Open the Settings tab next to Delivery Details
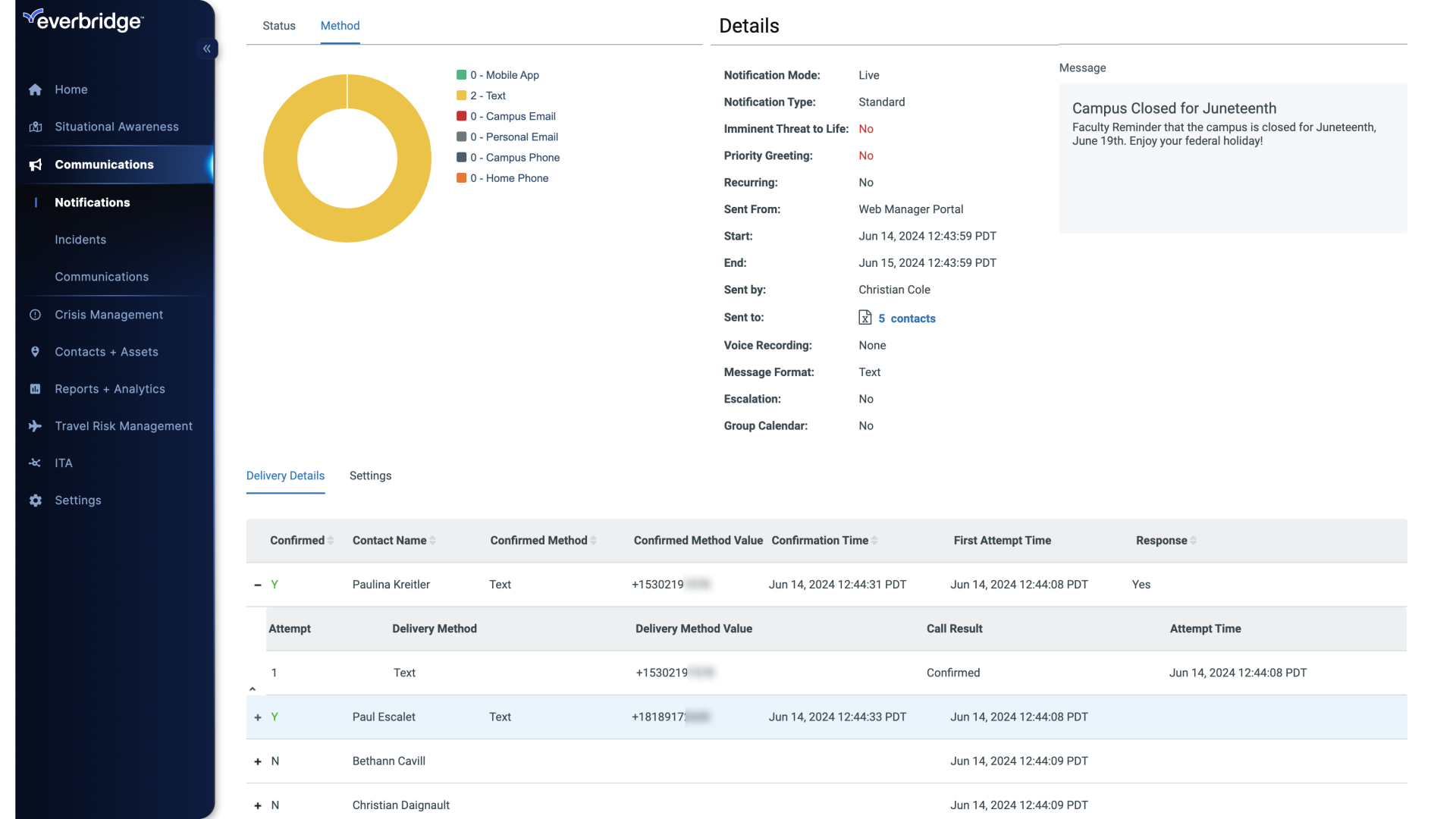Image resolution: width=1456 pixels, height=819 pixels. coord(370,475)
